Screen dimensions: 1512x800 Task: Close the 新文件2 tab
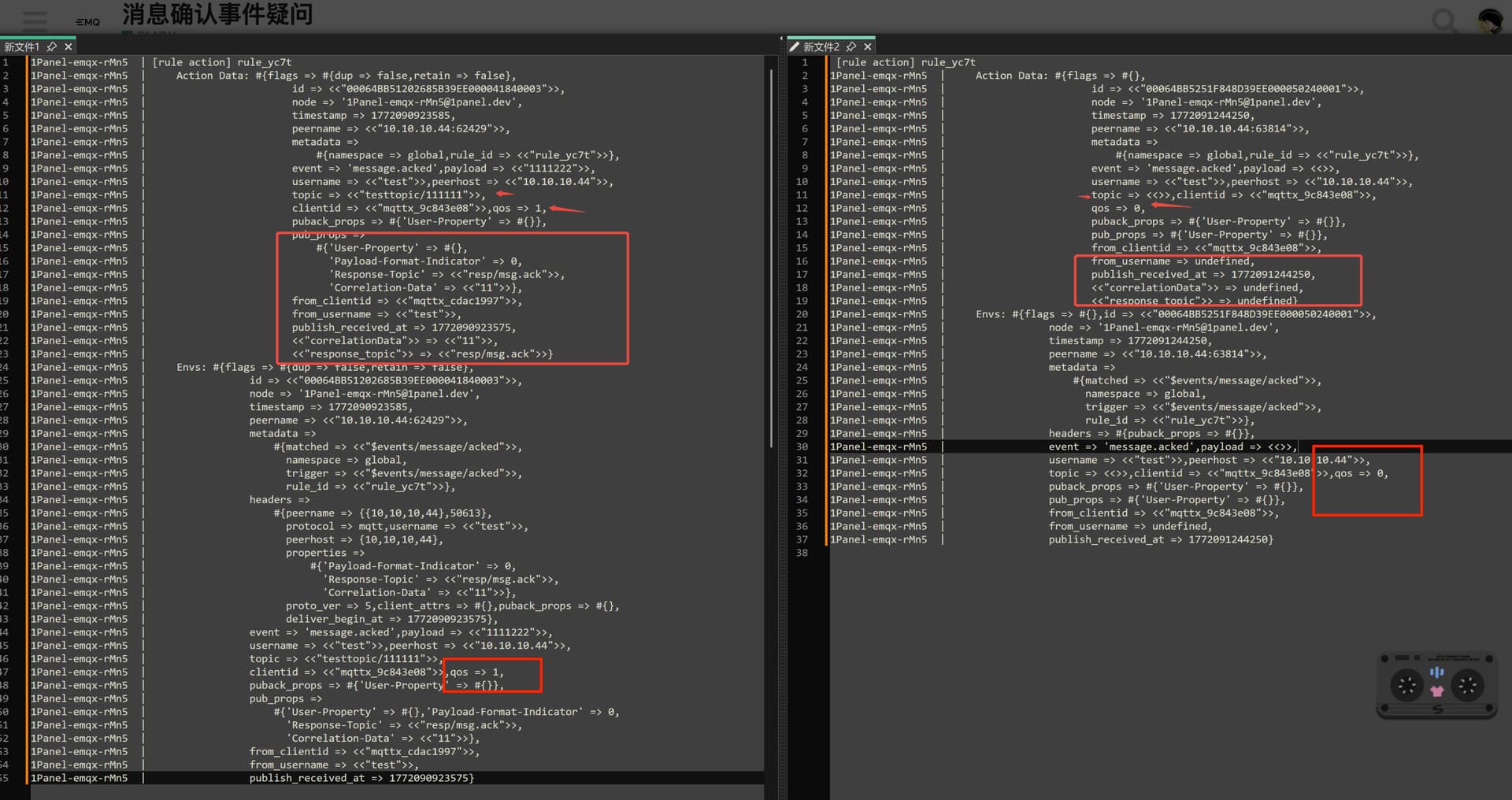coord(868,47)
